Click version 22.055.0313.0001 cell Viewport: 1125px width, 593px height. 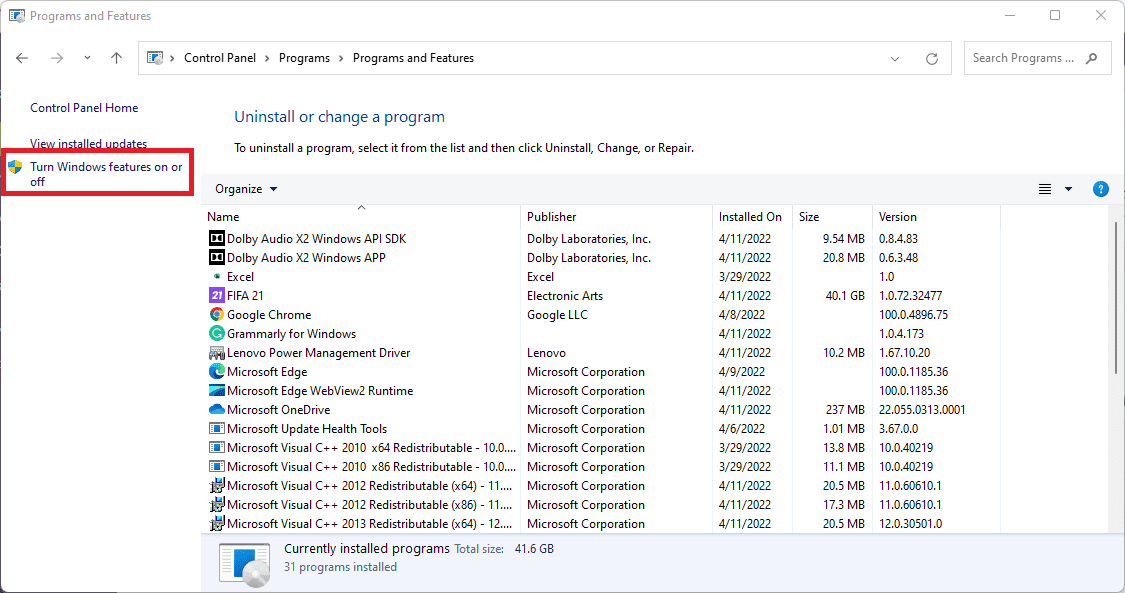click(x=922, y=410)
